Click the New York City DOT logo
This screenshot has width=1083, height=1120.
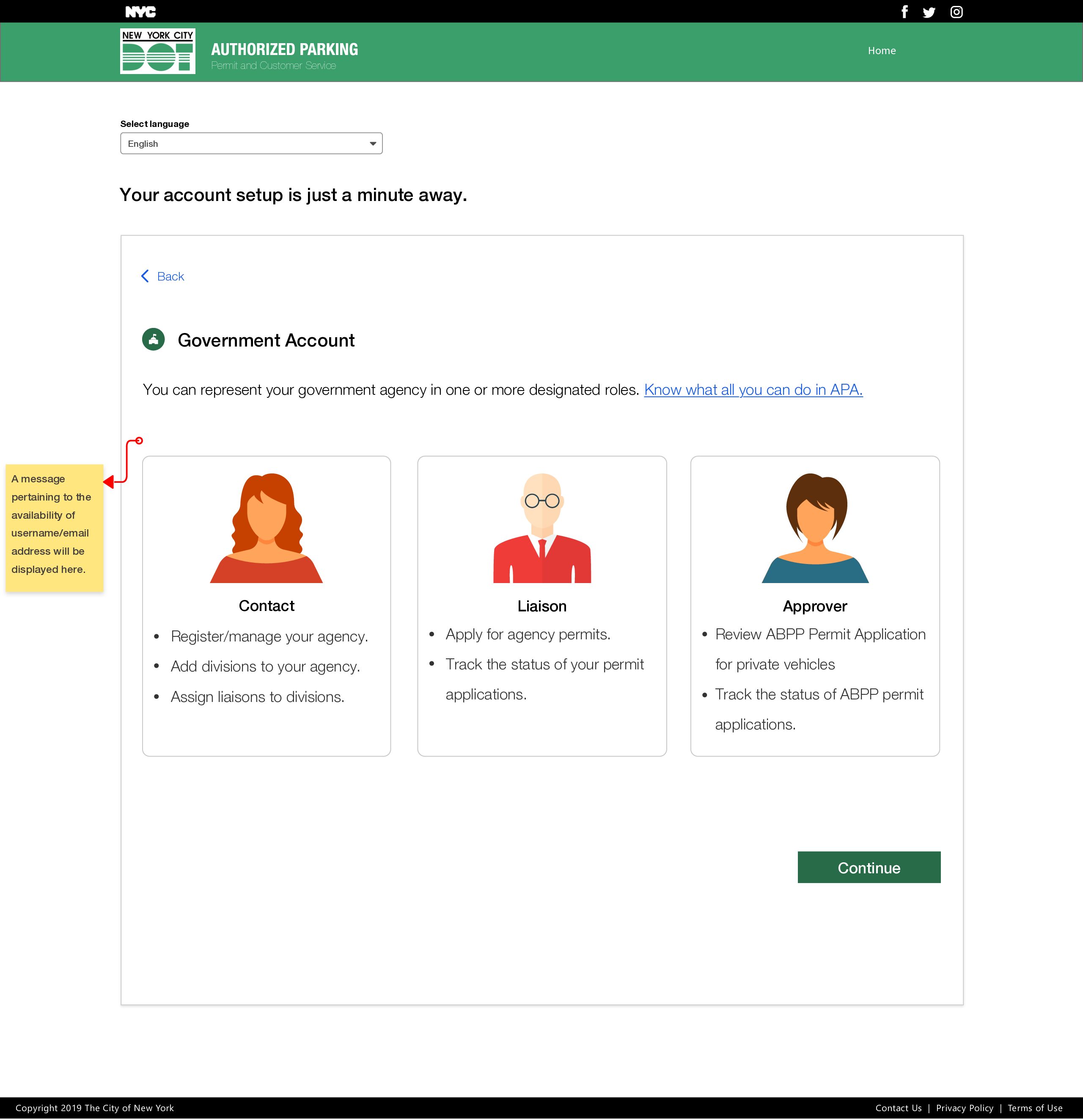point(158,52)
